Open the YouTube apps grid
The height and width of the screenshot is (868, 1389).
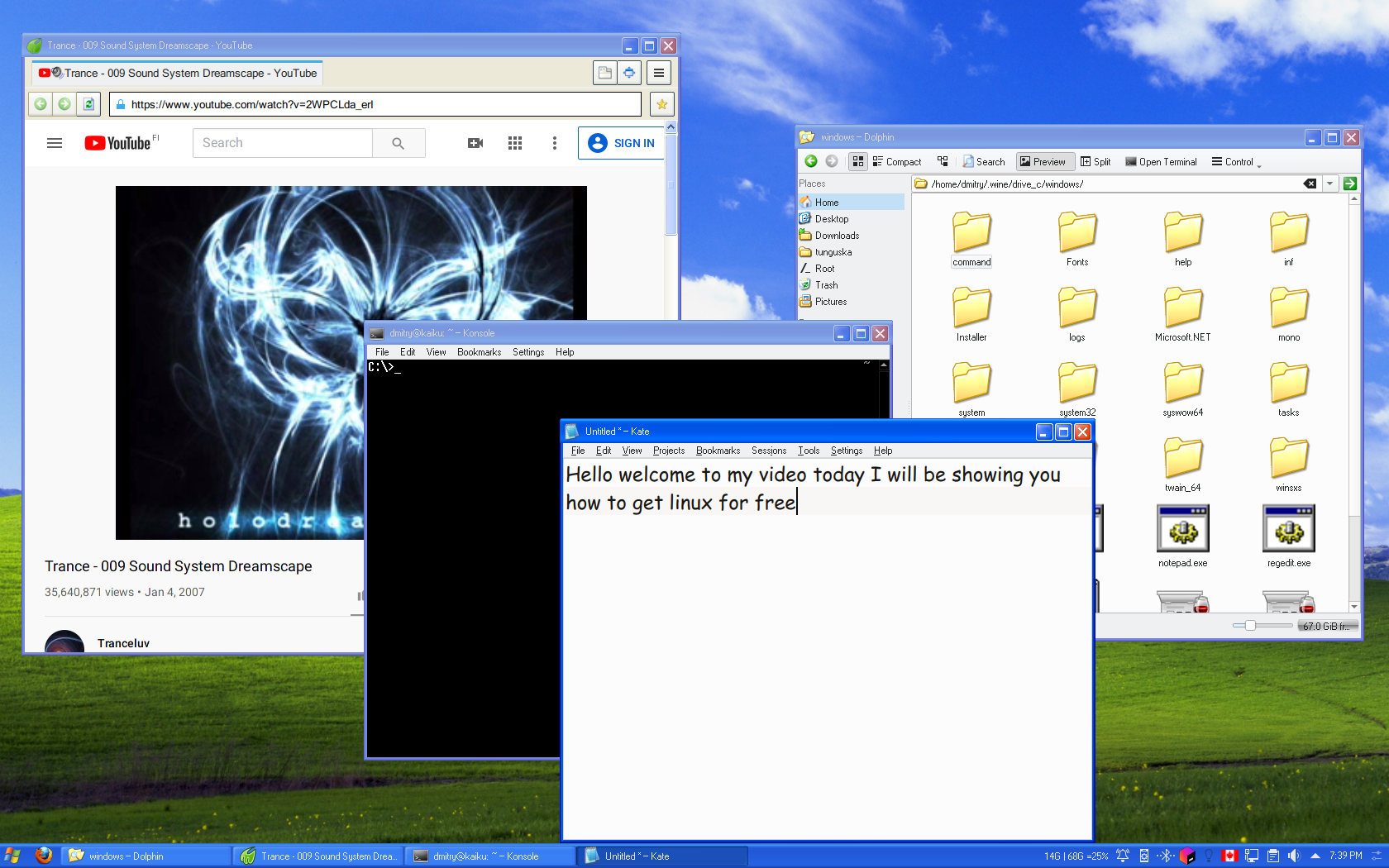[515, 143]
